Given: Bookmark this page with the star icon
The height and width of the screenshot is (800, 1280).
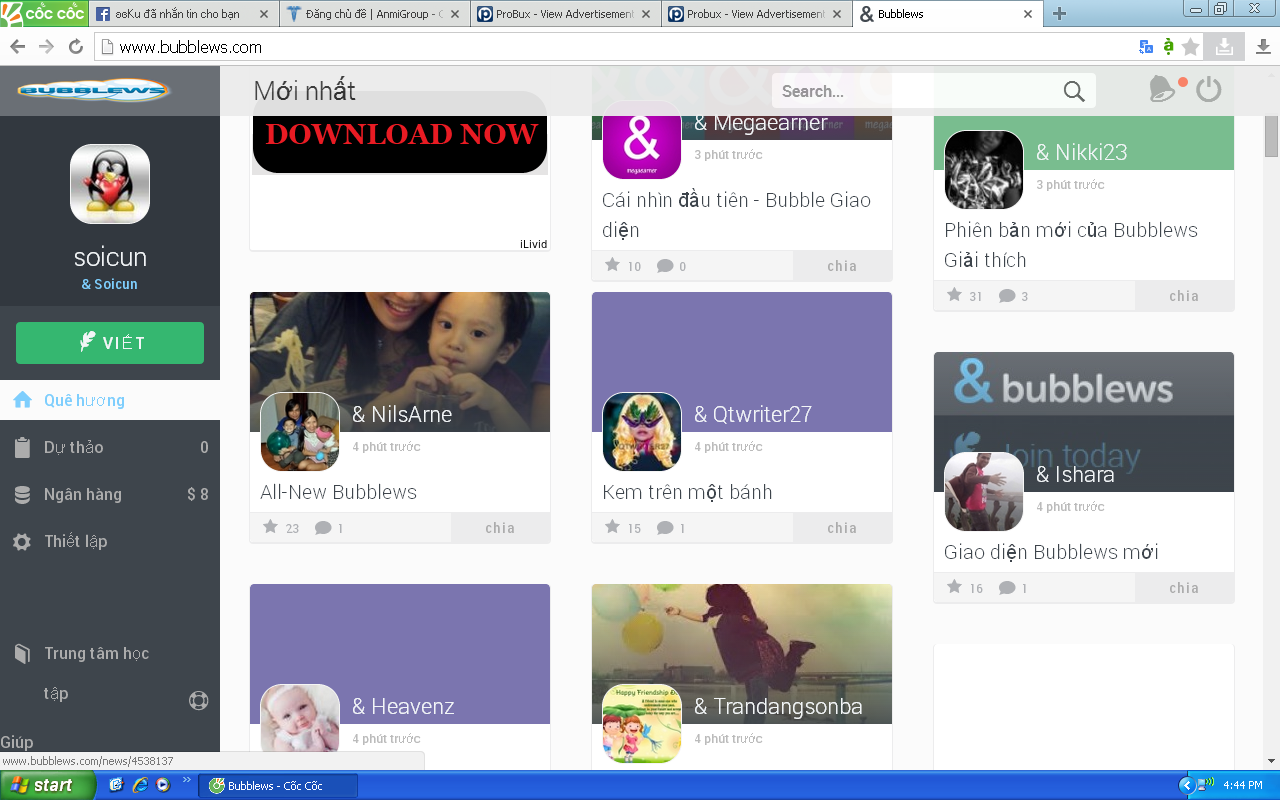Looking at the screenshot, I should (1190, 47).
